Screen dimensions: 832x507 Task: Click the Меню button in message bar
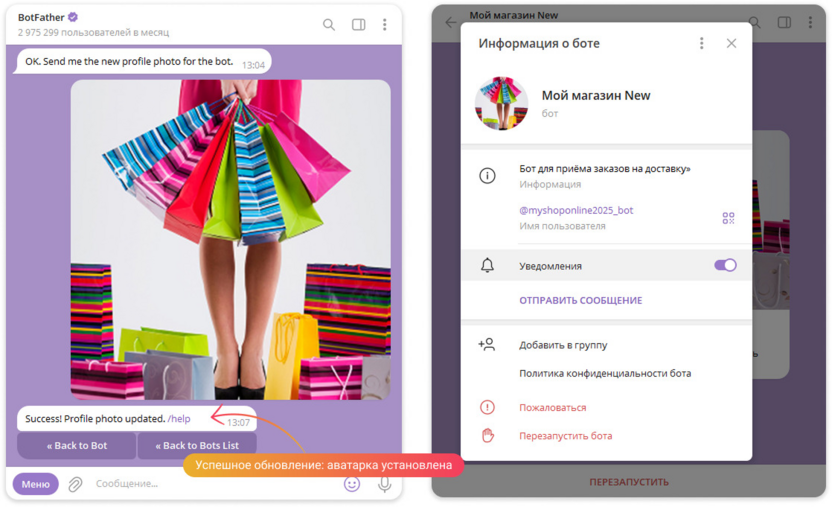tap(36, 484)
